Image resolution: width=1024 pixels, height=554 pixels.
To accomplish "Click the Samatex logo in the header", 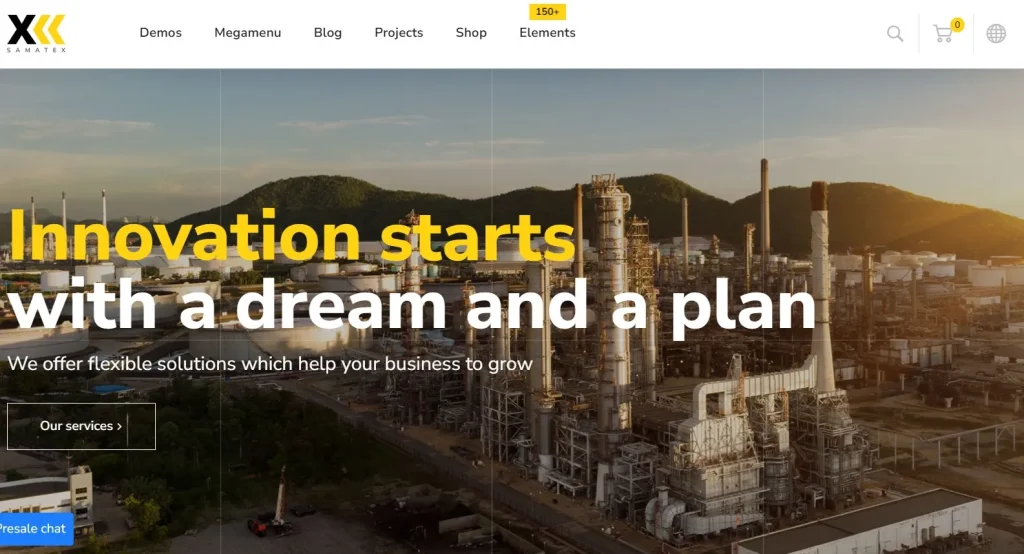I will click(37, 33).
